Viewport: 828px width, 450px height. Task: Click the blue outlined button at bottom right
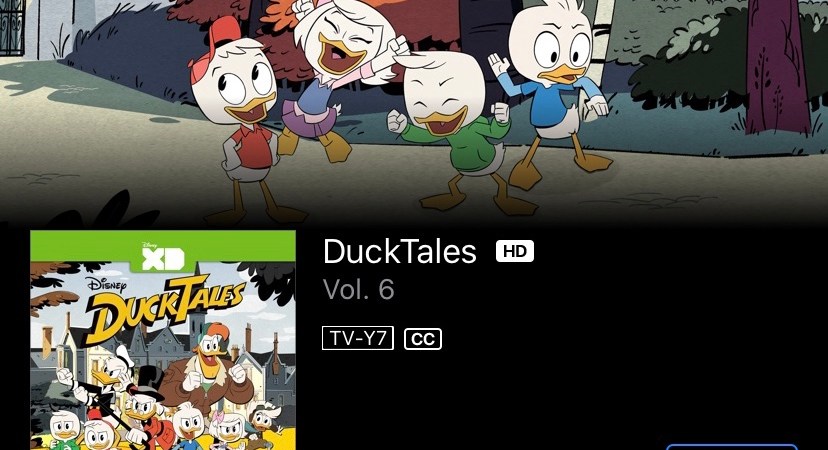(732, 447)
